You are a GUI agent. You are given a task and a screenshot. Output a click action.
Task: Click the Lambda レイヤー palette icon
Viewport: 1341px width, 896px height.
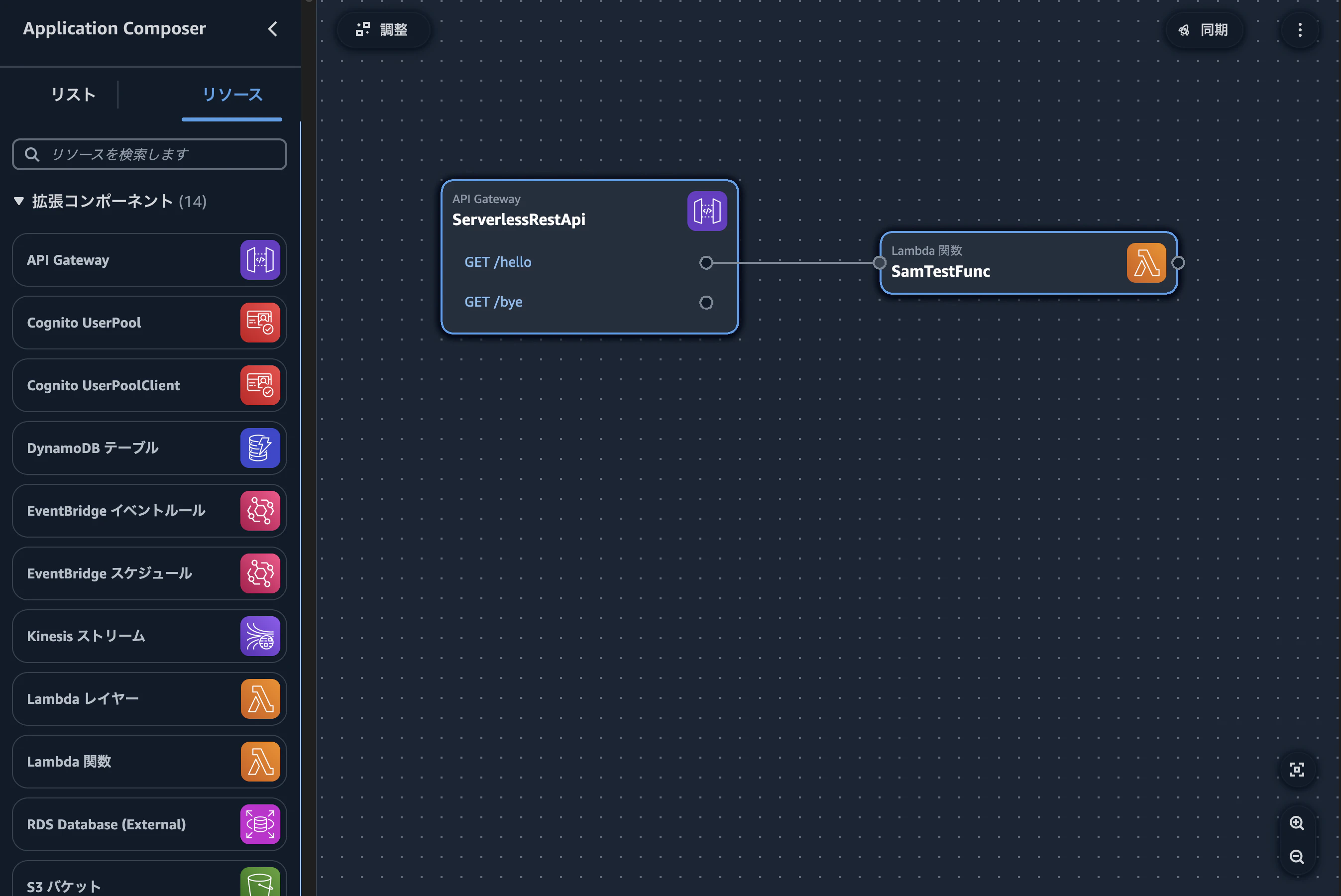(x=260, y=699)
